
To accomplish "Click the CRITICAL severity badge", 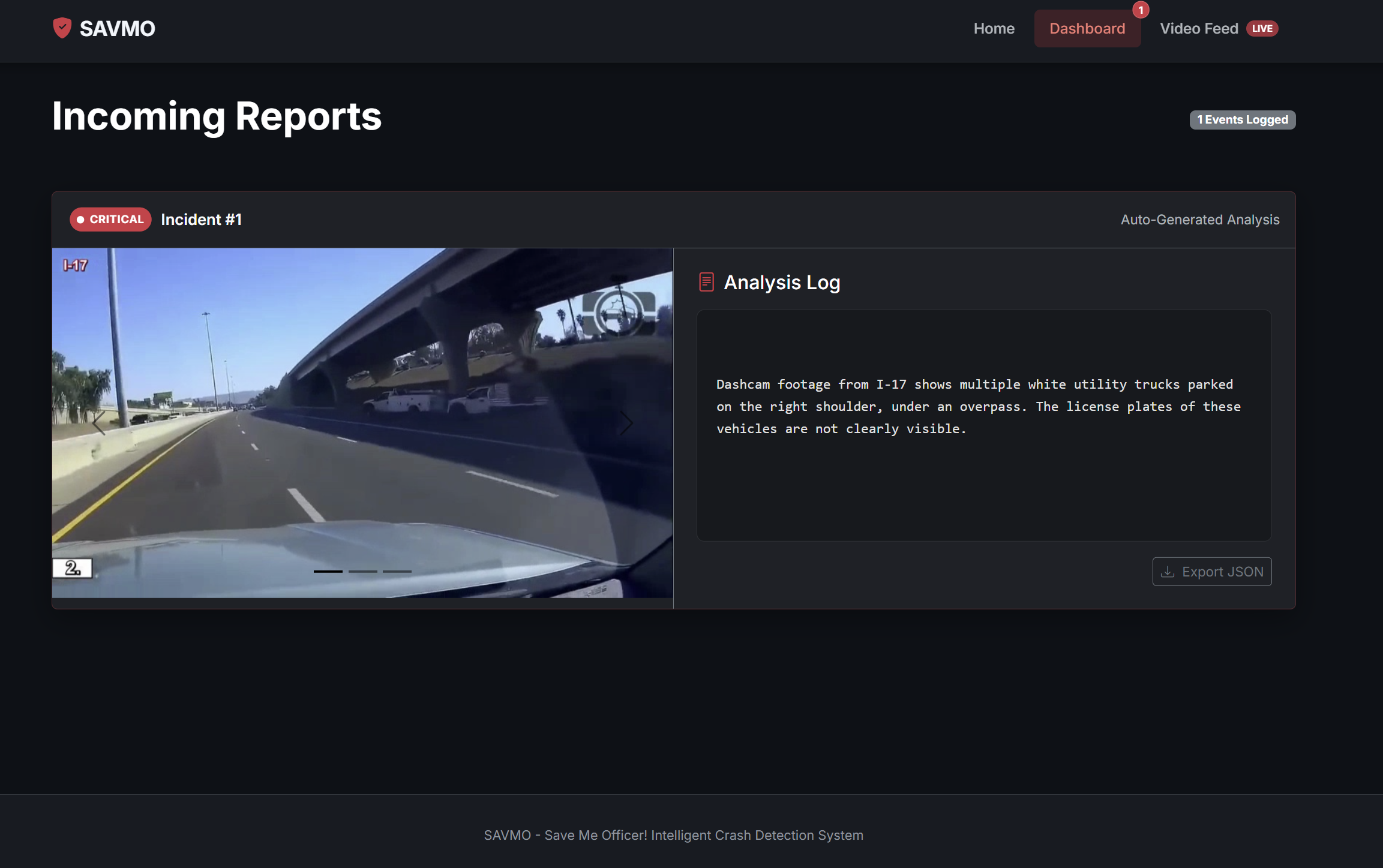I will pyautogui.click(x=110, y=220).
